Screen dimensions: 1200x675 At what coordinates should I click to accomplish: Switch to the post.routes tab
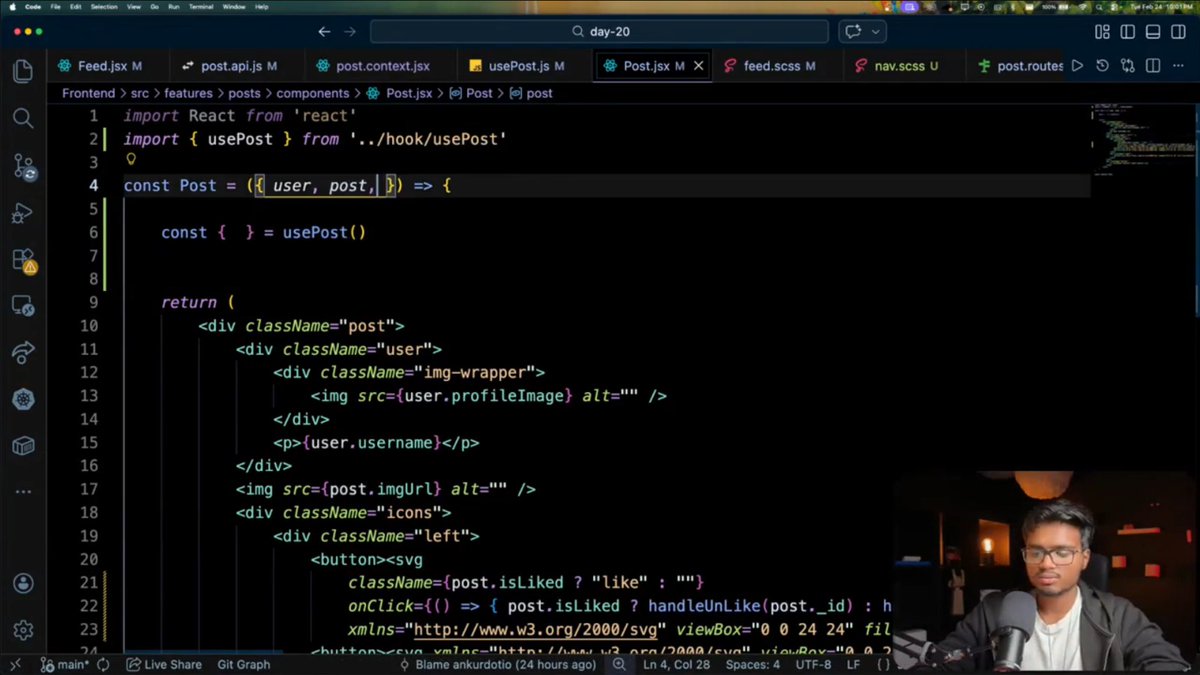[1020, 66]
